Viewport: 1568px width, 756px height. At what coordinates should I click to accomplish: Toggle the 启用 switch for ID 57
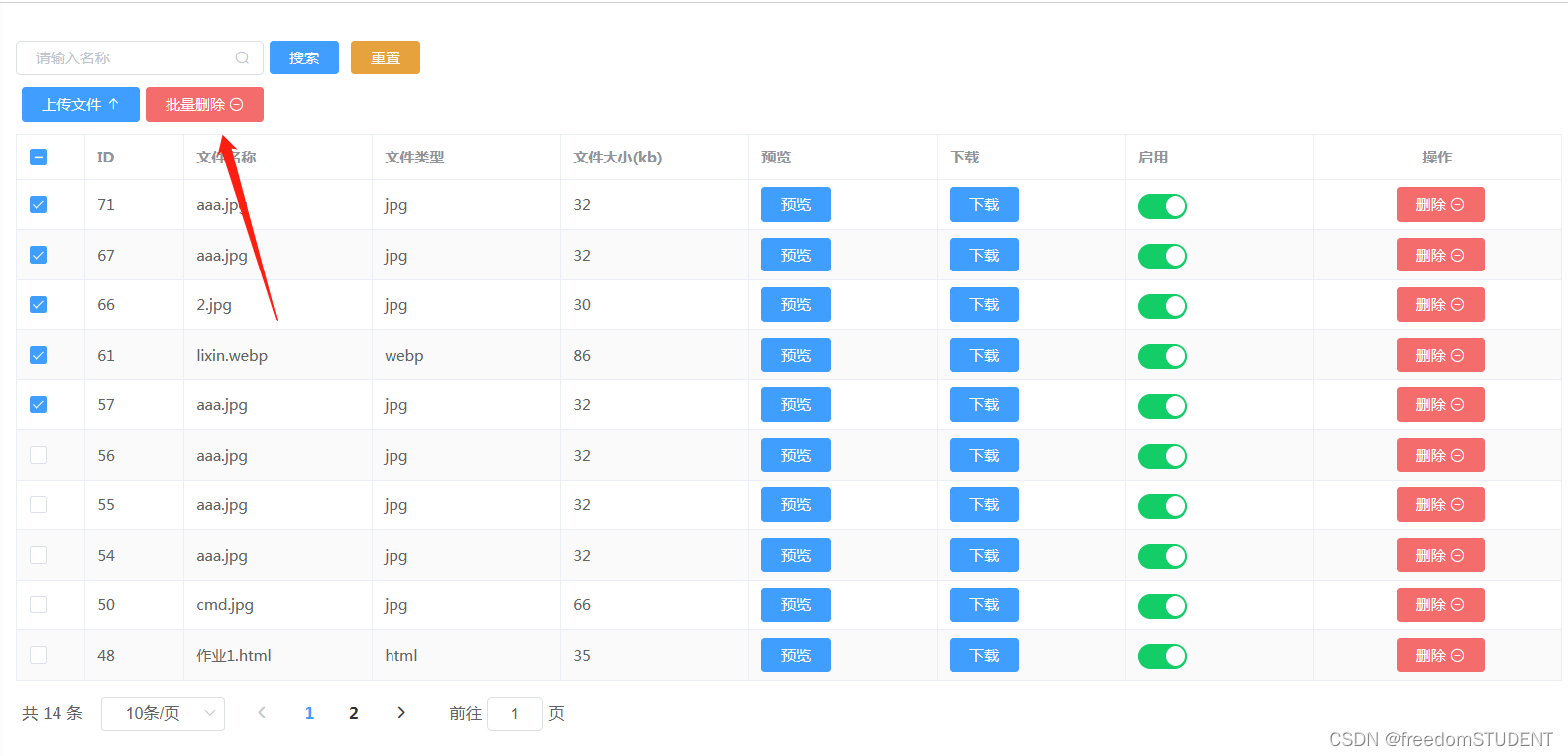coord(1163,406)
